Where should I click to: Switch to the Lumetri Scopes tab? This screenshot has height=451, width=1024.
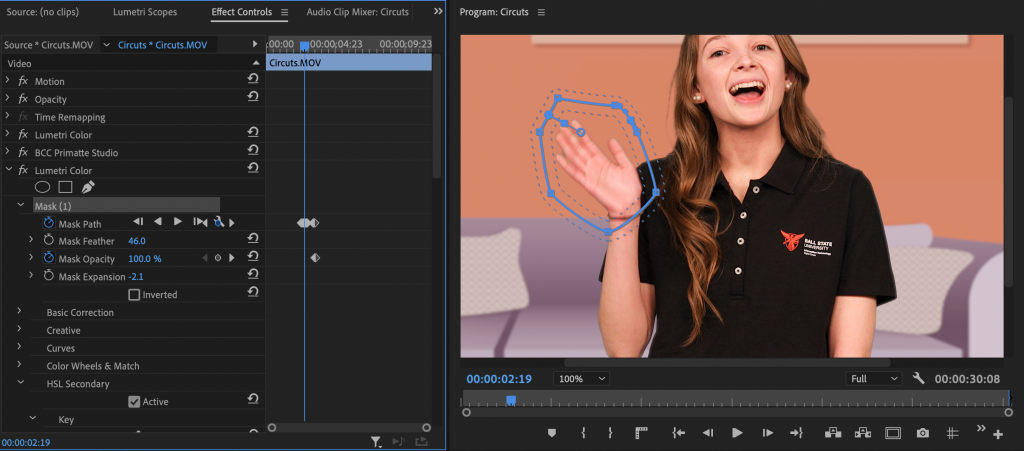pos(147,12)
